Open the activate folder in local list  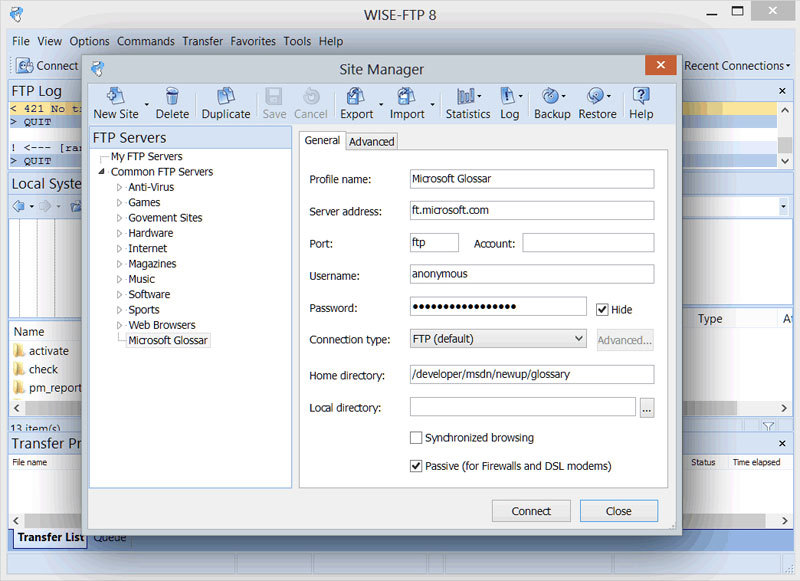41,351
